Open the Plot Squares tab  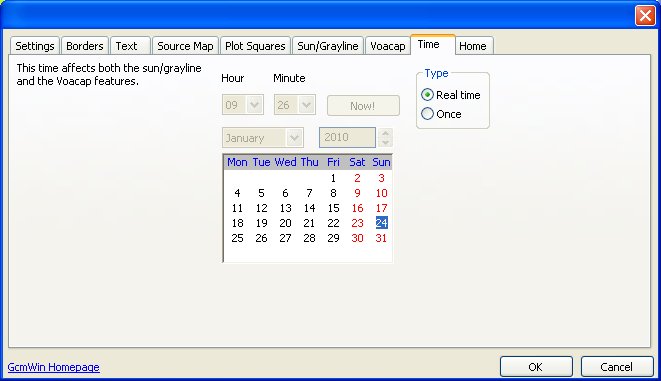pos(255,46)
